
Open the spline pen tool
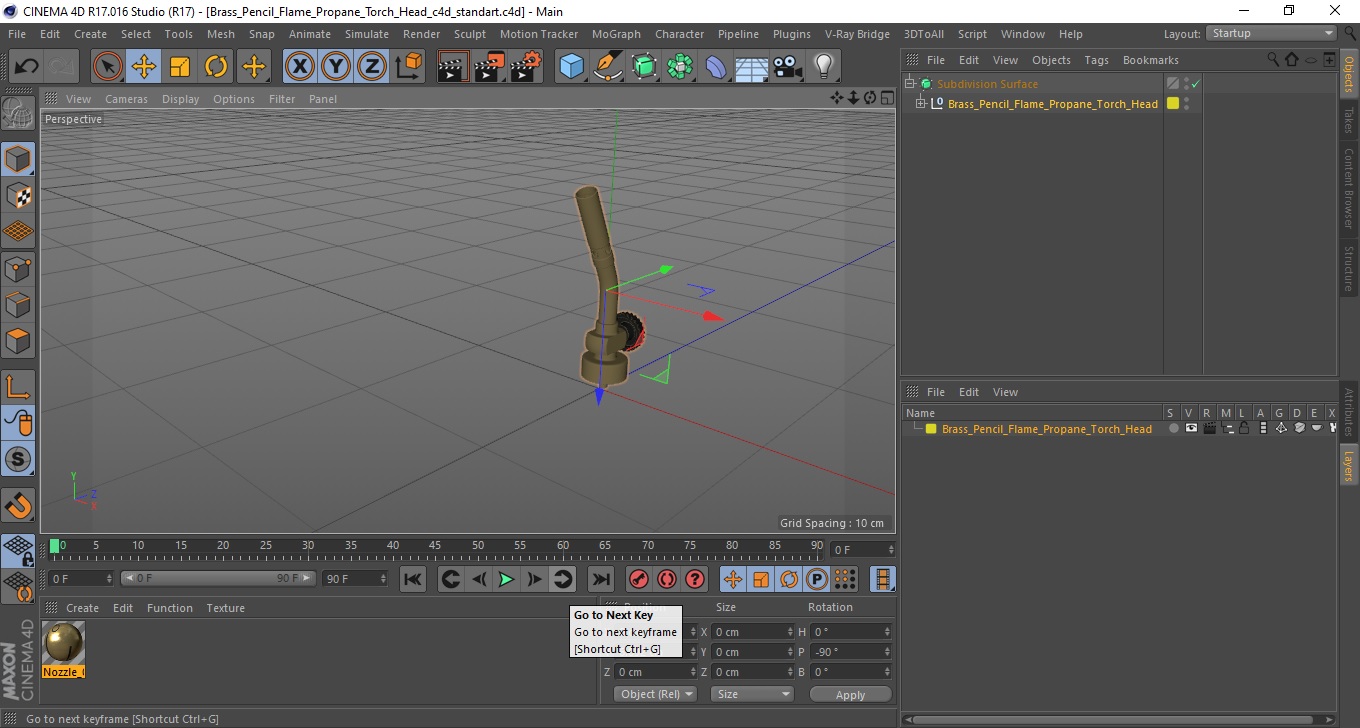coord(608,67)
